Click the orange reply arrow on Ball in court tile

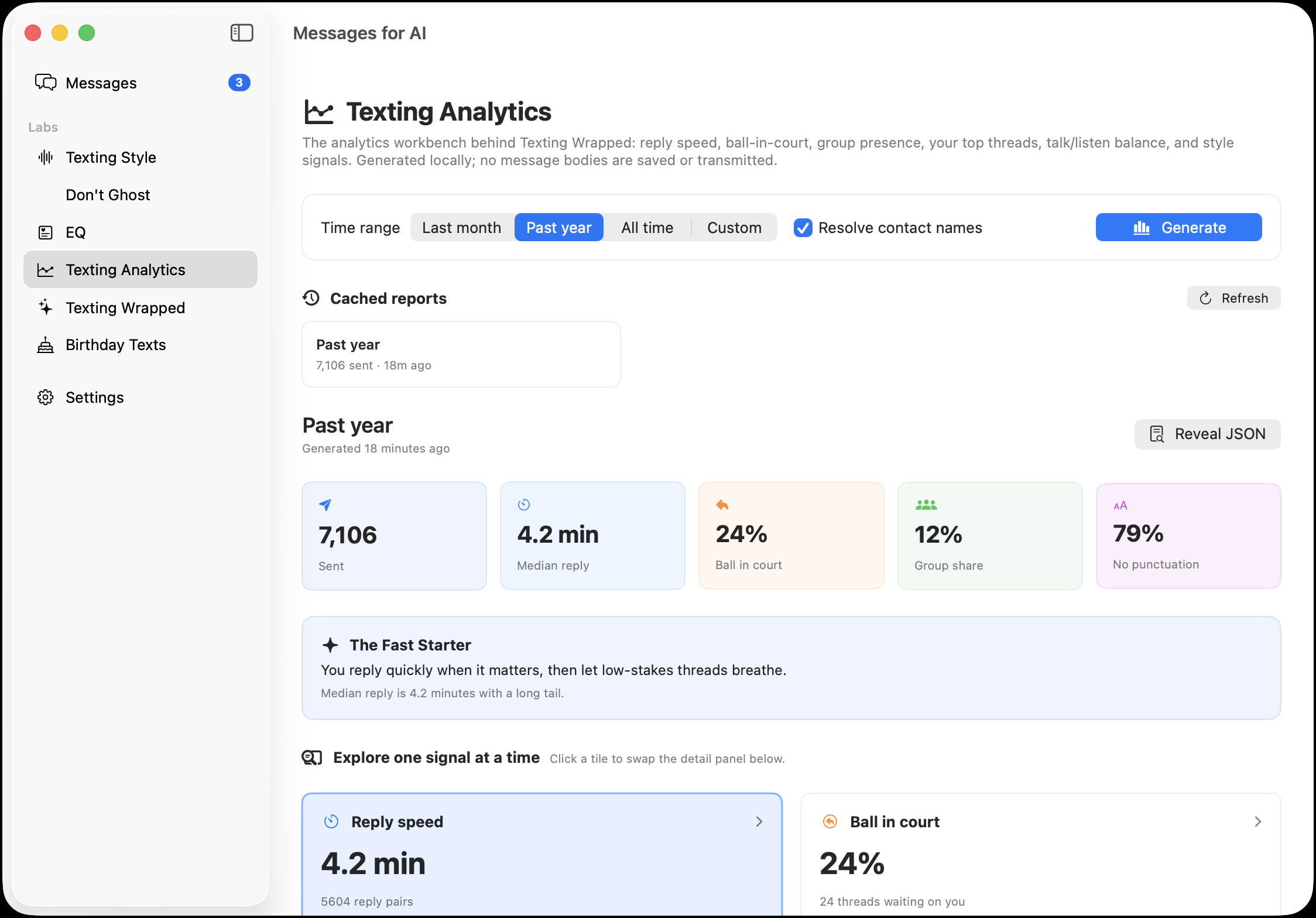pos(722,504)
